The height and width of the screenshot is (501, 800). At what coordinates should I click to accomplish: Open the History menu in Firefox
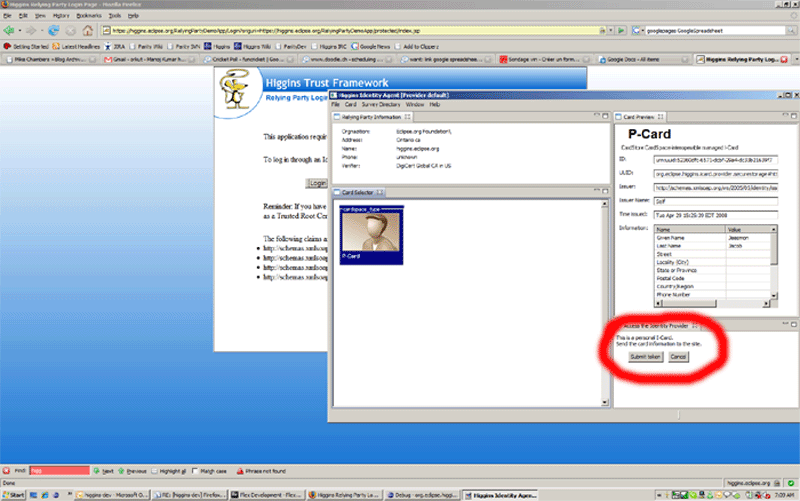61,16
